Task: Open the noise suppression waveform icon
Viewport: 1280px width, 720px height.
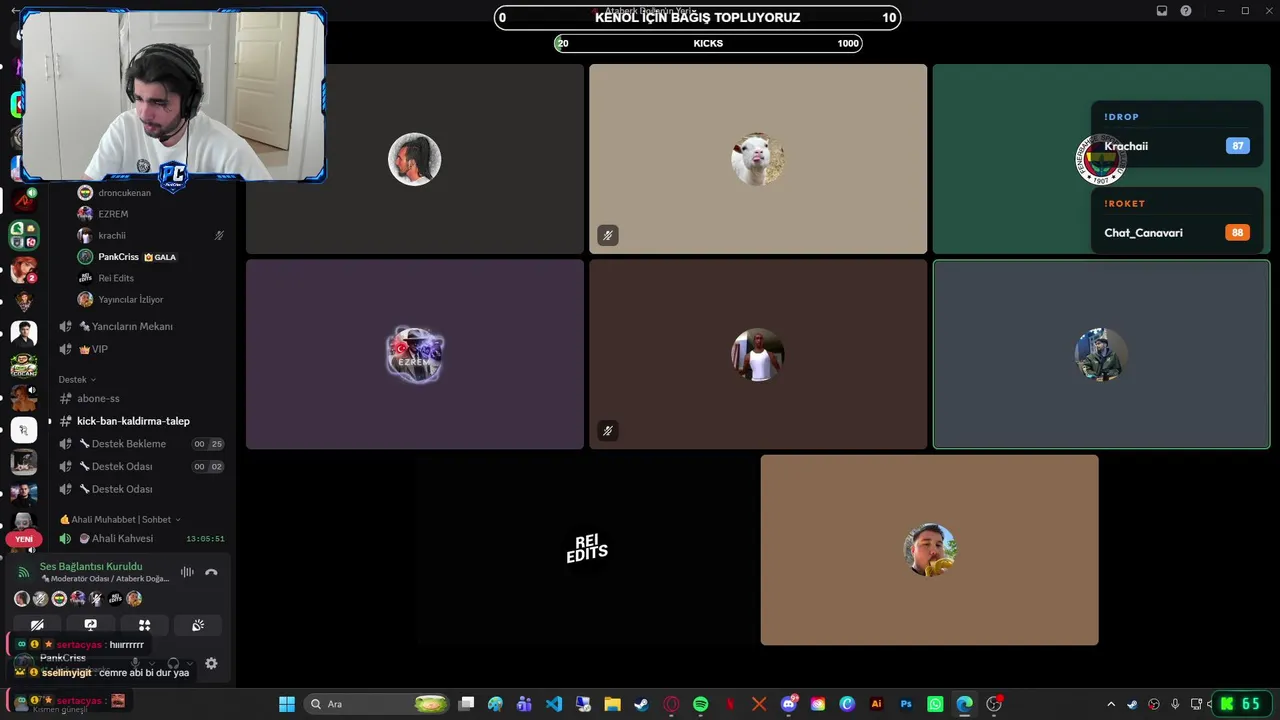Action: [x=187, y=573]
